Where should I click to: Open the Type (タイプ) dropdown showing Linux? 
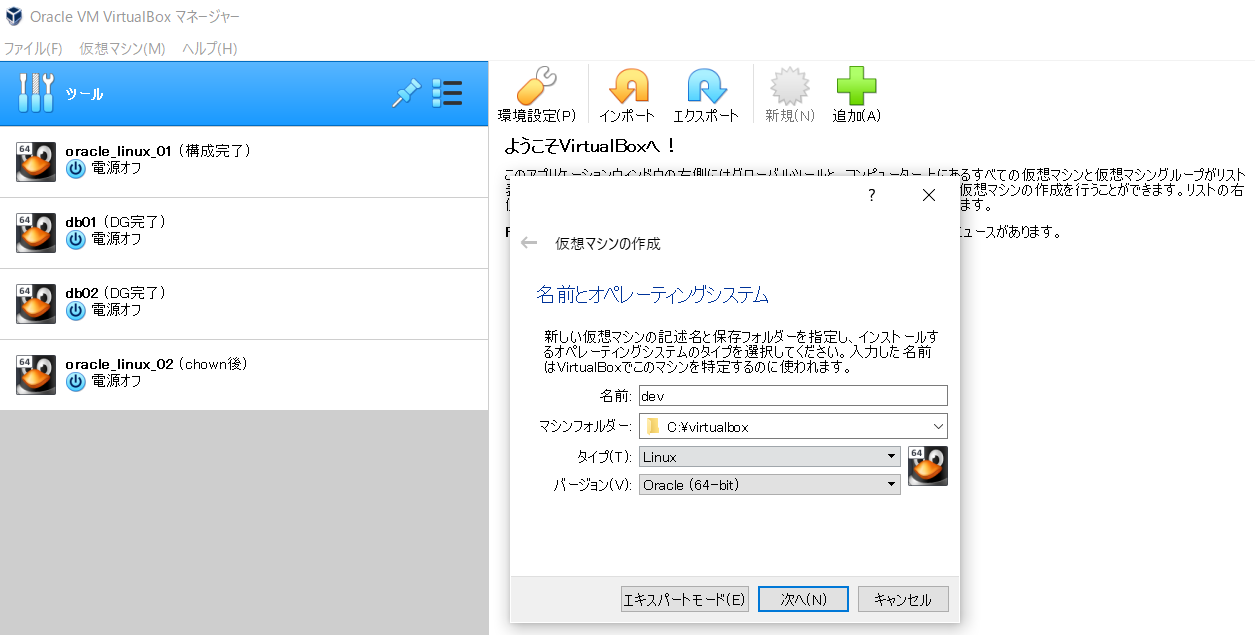770,457
